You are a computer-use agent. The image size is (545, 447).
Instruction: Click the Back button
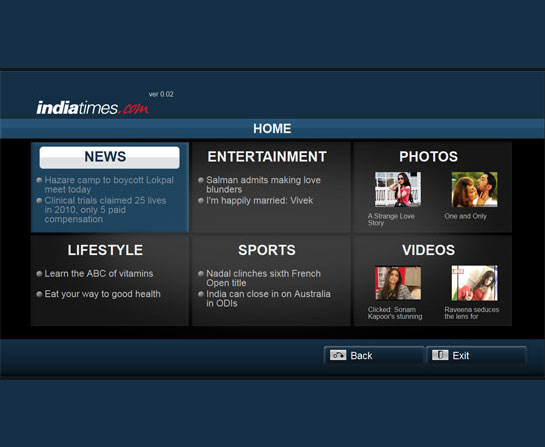point(374,356)
